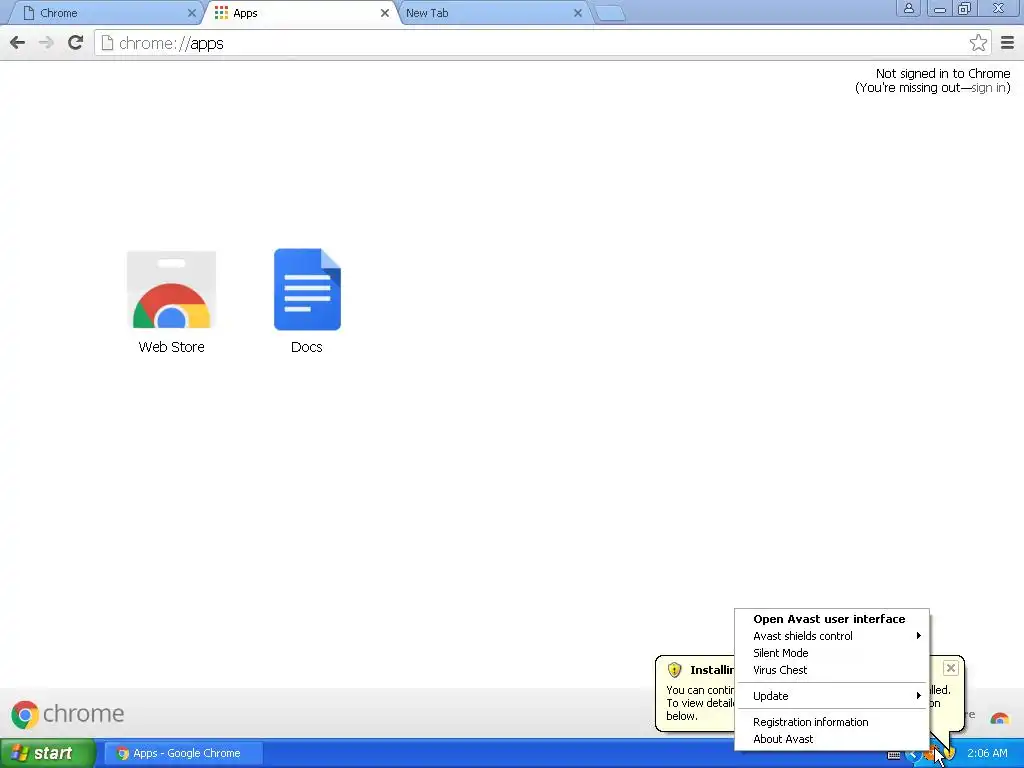
Task: Click the yellow shield tray icon
Action: 951,754
